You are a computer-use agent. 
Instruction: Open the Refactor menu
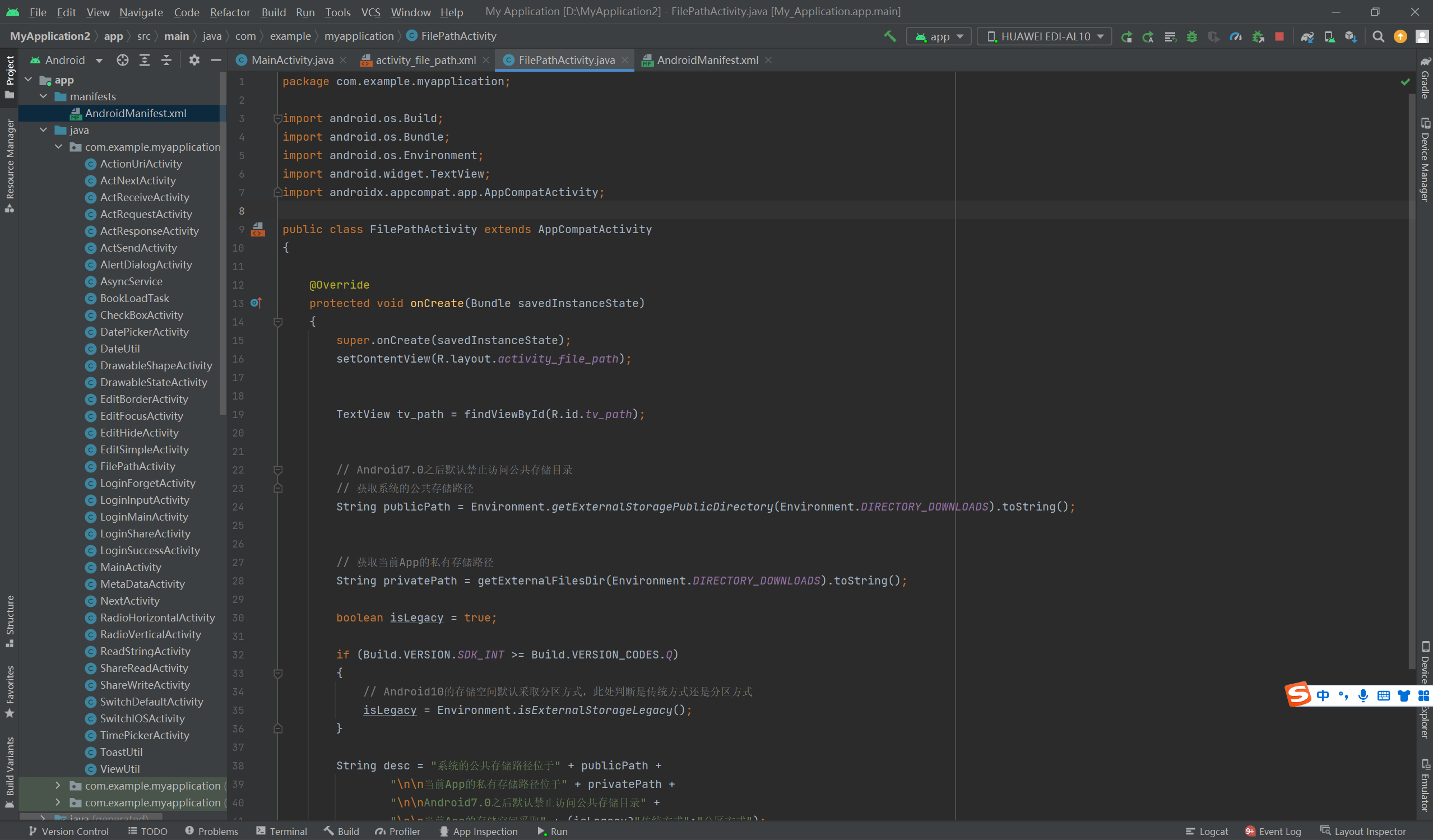click(229, 12)
